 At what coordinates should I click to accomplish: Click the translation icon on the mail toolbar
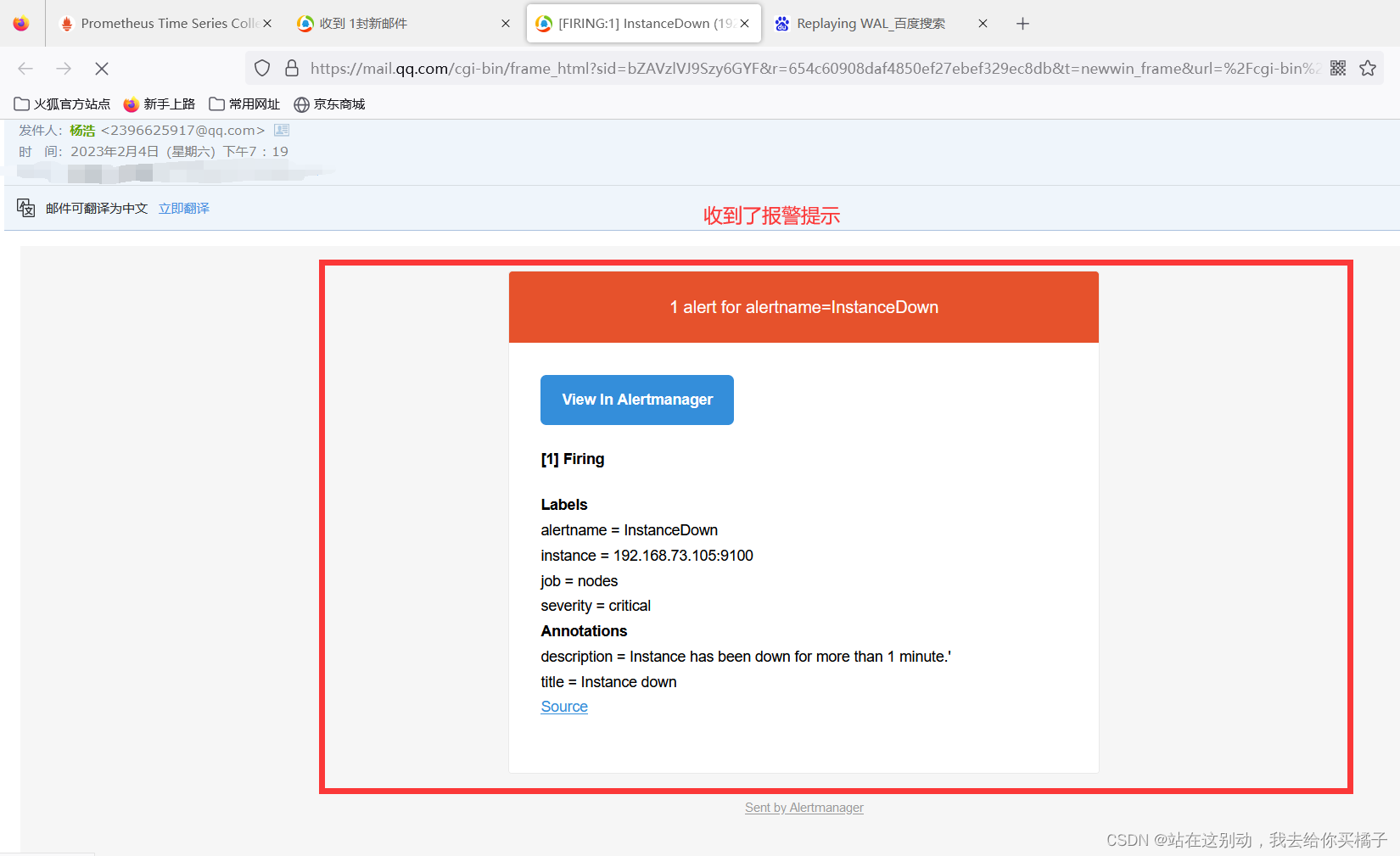25,207
